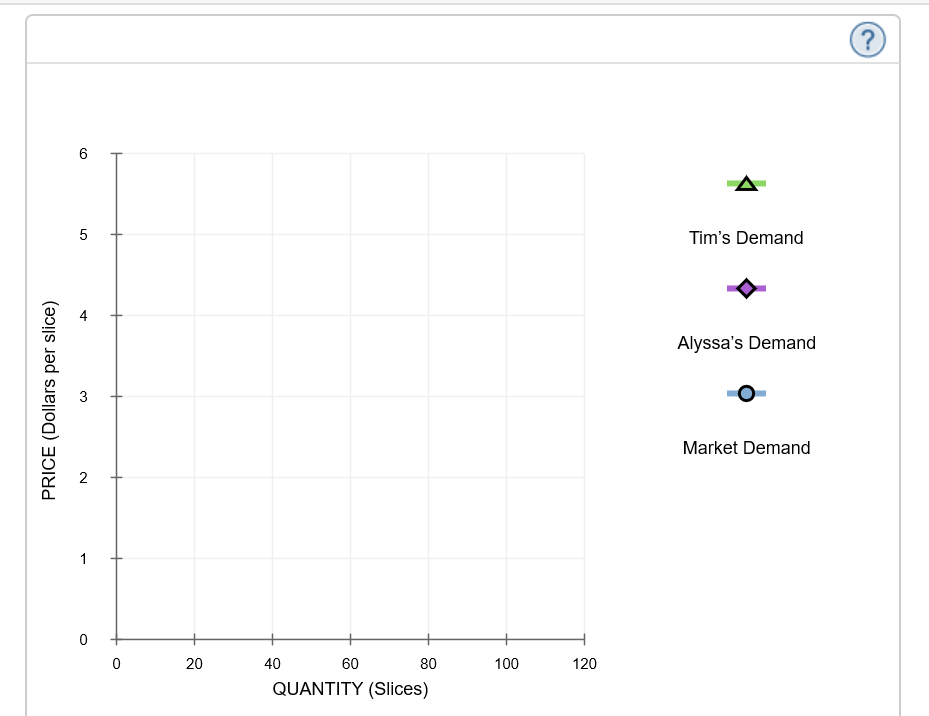Click the green triangle marker above Tim's Demand

click(x=745, y=182)
